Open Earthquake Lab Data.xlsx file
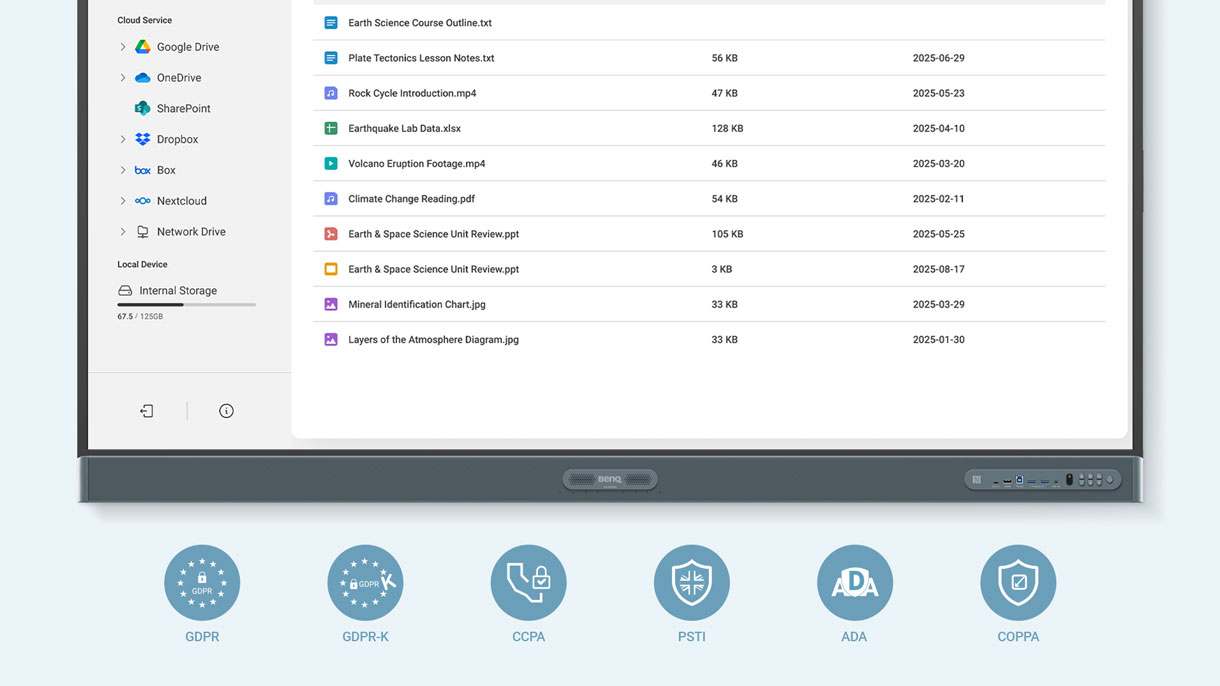Screen dimensions: 1220x686 (404, 129)
